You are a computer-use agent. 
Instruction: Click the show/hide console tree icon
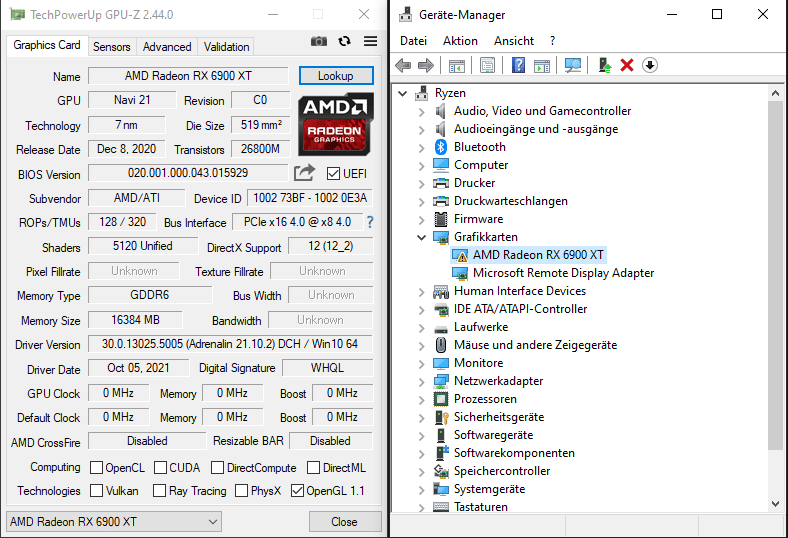click(457, 65)
